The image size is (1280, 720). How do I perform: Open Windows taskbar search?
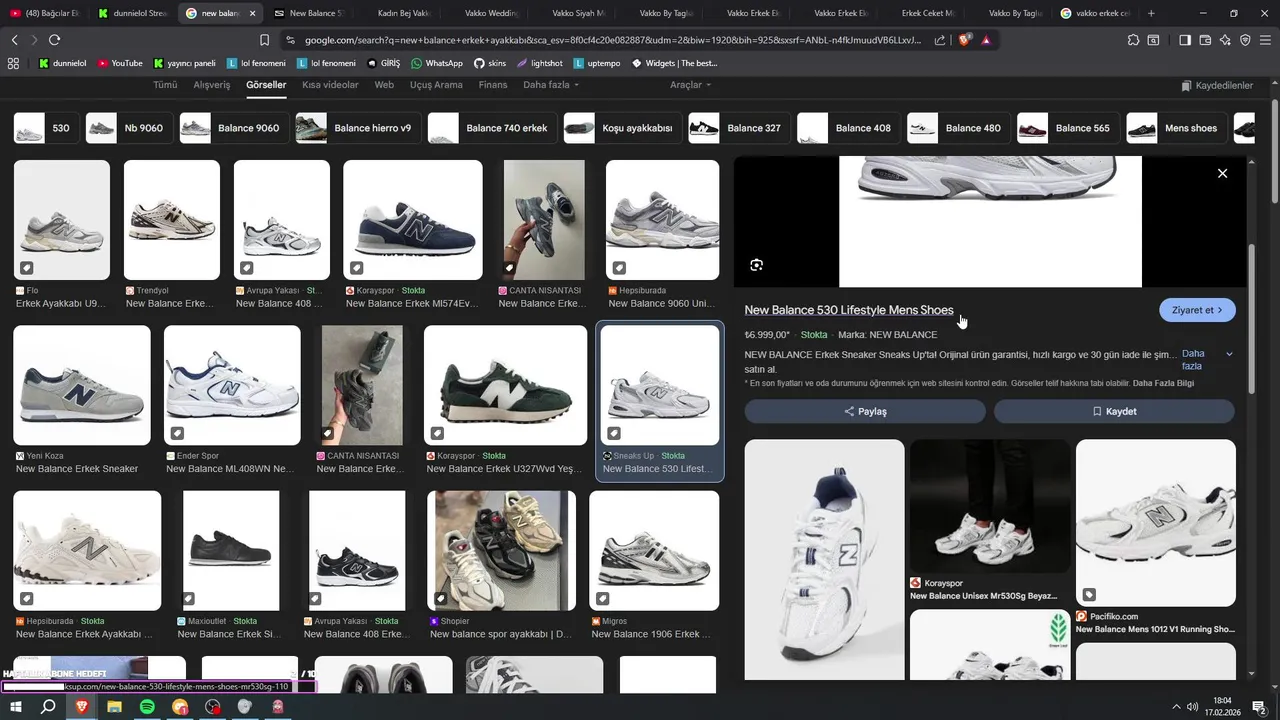point(48,707)
